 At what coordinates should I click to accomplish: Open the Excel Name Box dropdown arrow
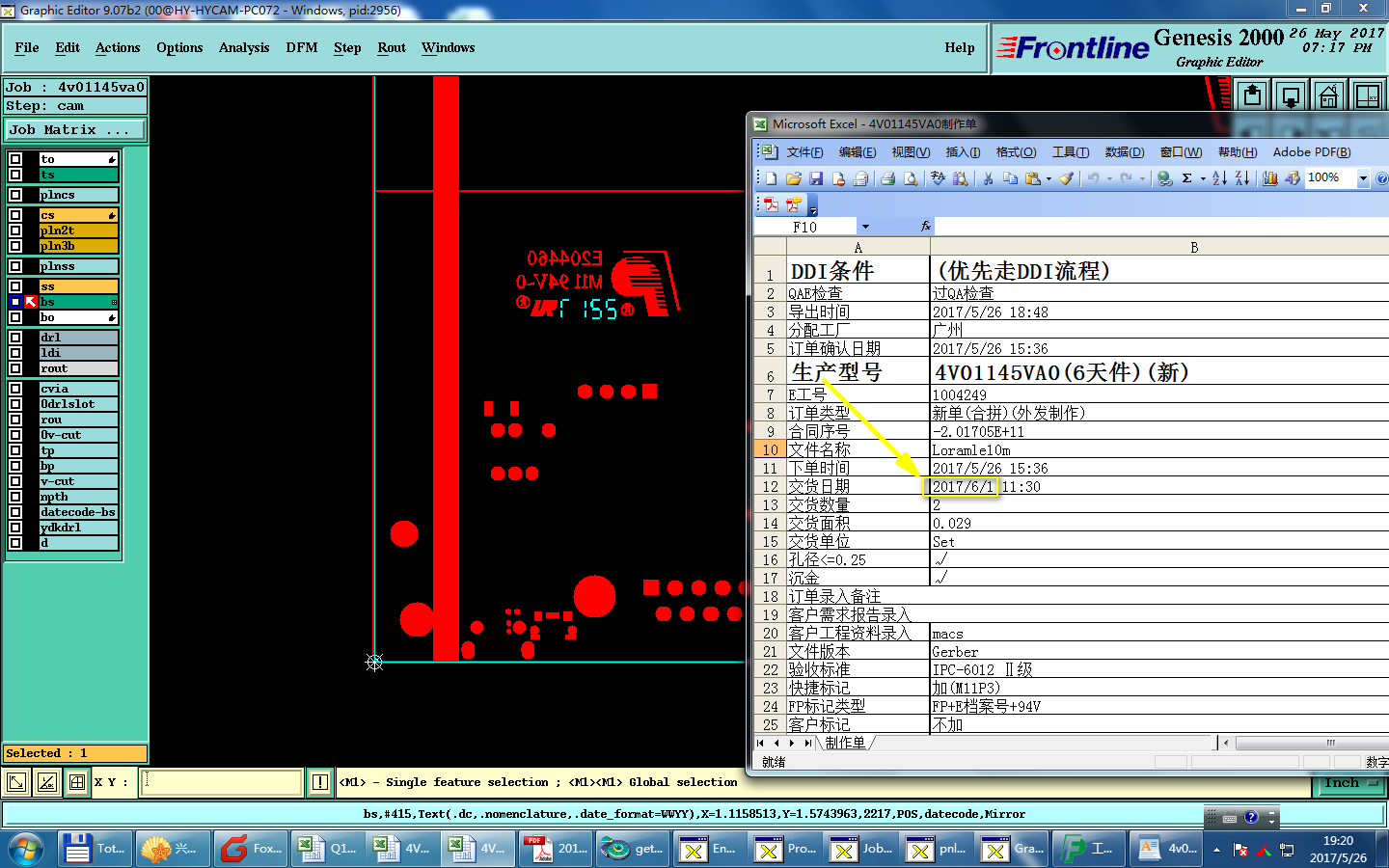(x=865, y=227)
